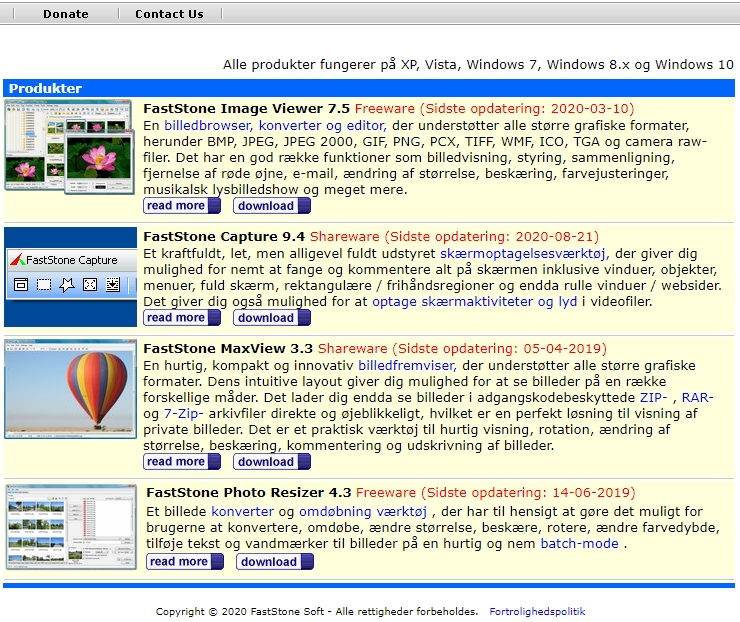The image size is (740, 622).
Task: Follow the 'skærmoptagelsesværktøj' link
Action: click(x=524, y=254)
